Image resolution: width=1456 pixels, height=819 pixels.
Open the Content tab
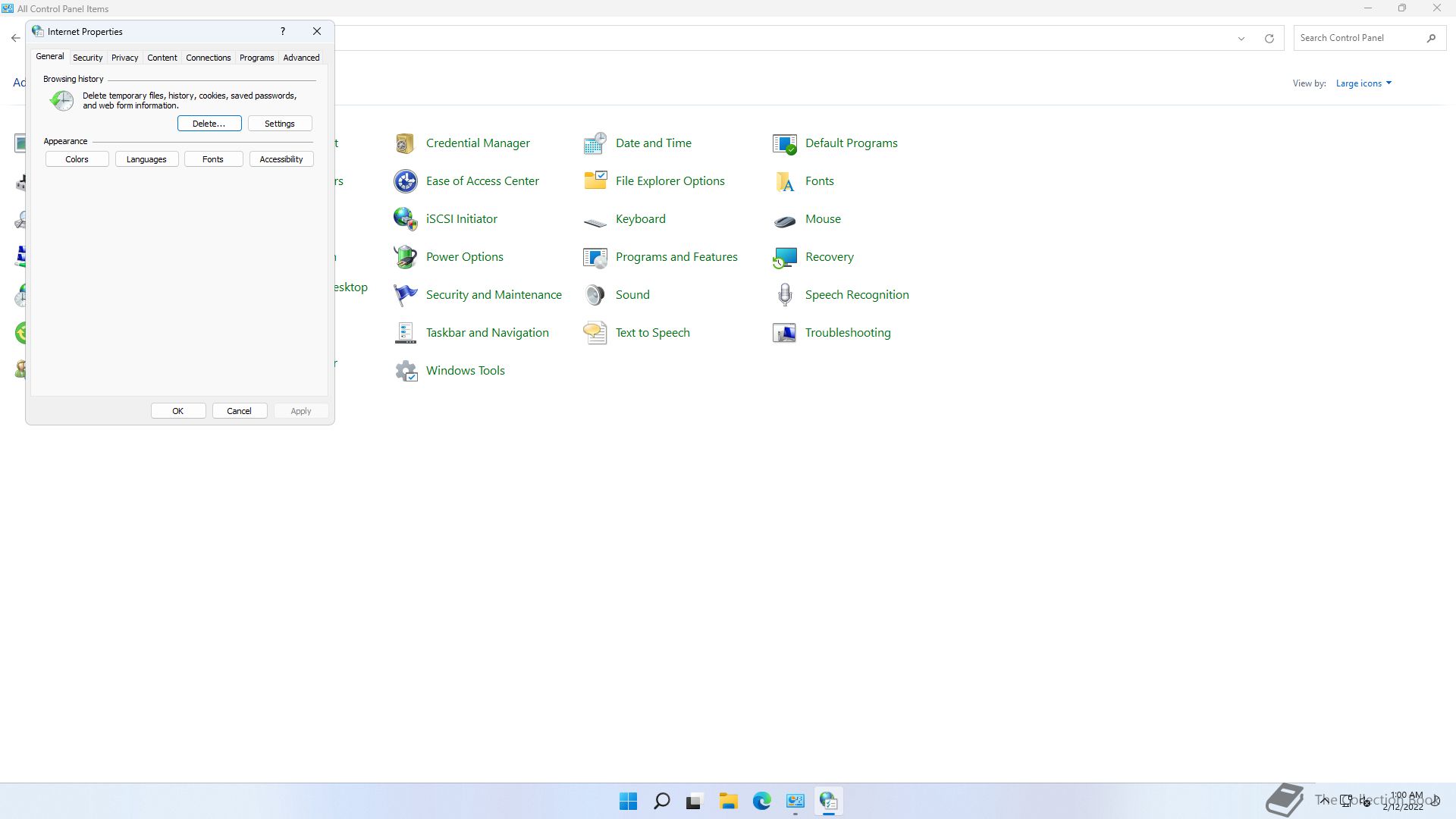click(162, 58)
